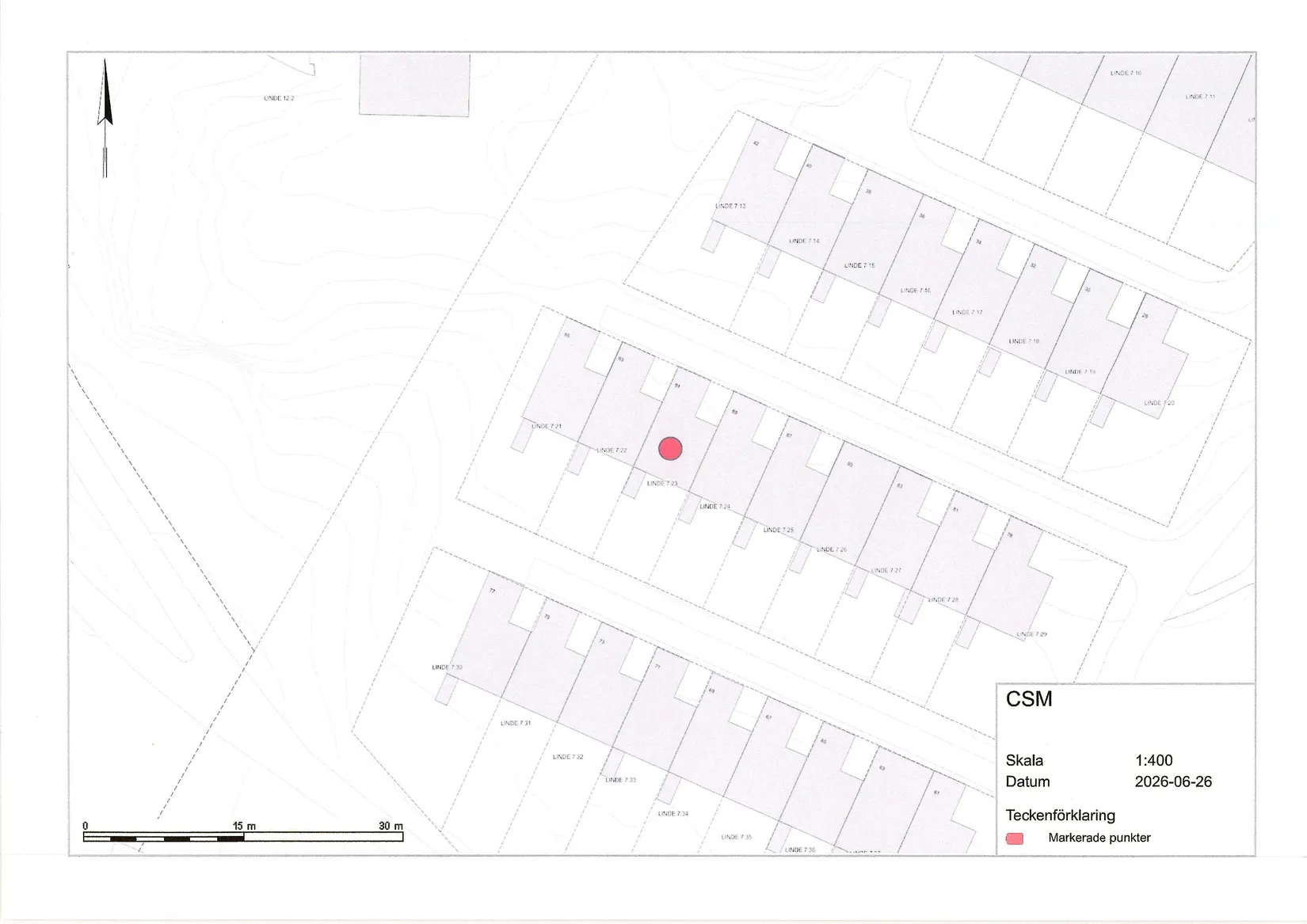Select the LINDE 7:29 parcel label
Viewport: 1307px width, 924px height.
pyautogui.click(x=1031, y=634)
